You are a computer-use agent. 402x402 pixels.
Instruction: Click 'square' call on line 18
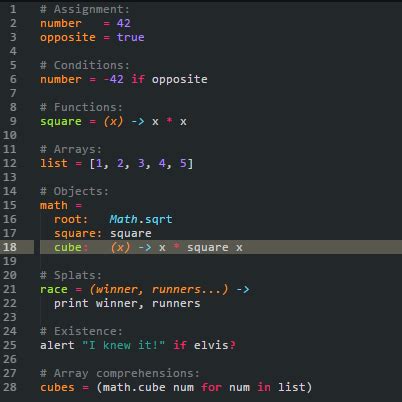(208, 248)
